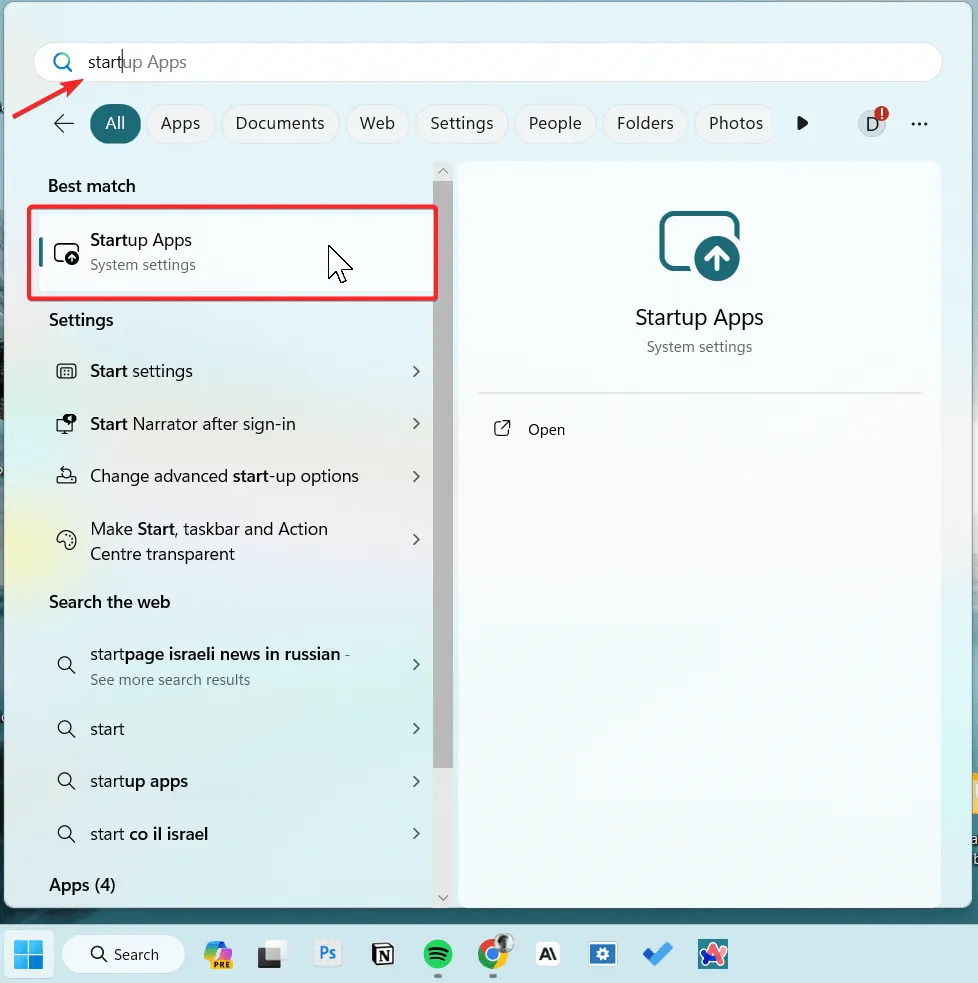Select the People filter tab
The height and width of the screenshot is (983, 978).
pyautogui.click(x=555, y=124)
